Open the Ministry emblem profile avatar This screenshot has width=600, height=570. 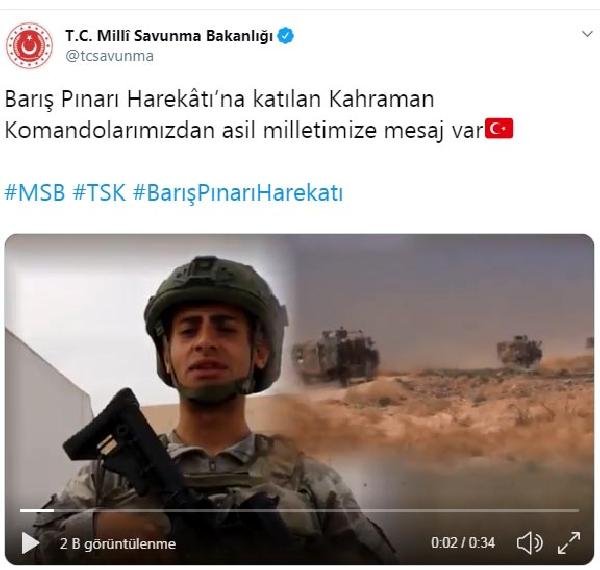(29, 46)
